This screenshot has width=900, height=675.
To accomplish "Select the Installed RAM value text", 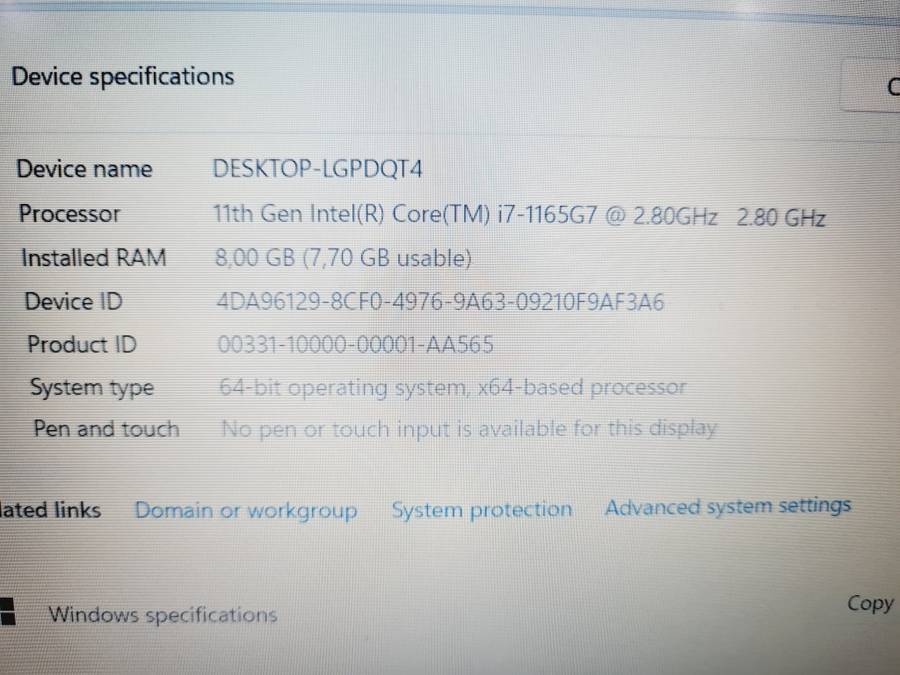I will pyautogui.click(x=340, y=257).
